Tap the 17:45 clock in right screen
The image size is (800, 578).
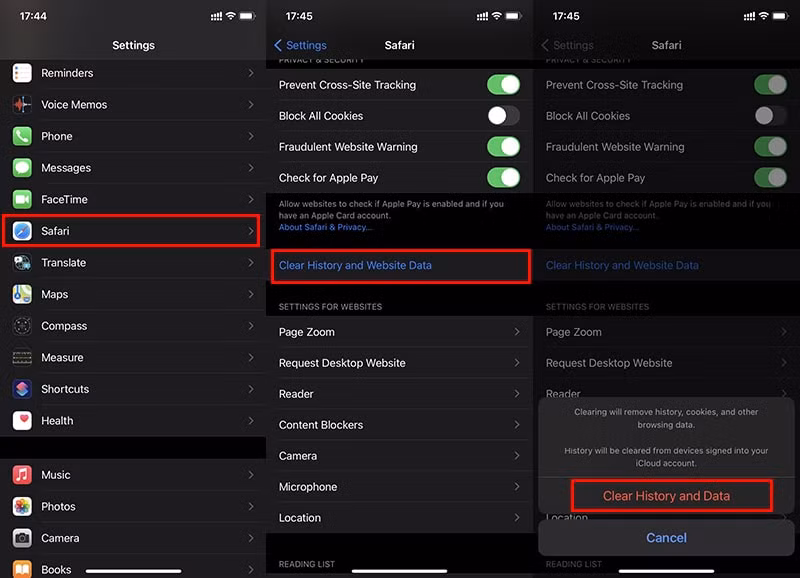(566, 16)
